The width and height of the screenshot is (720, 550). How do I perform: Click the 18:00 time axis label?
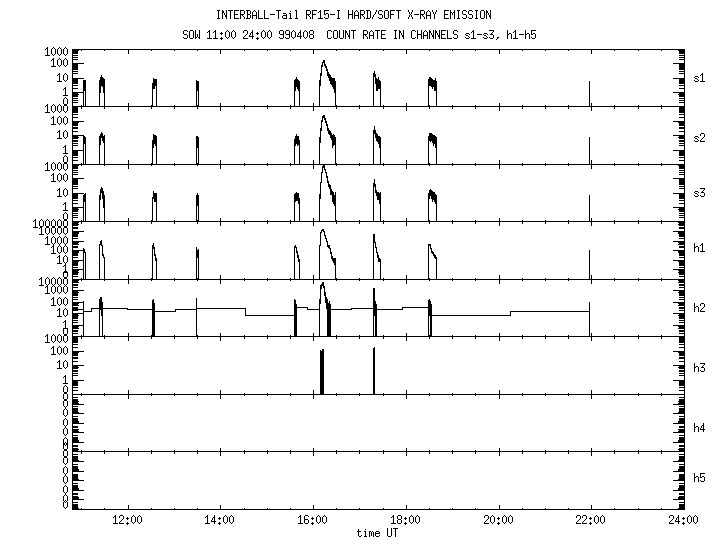(x=405, y=519)
